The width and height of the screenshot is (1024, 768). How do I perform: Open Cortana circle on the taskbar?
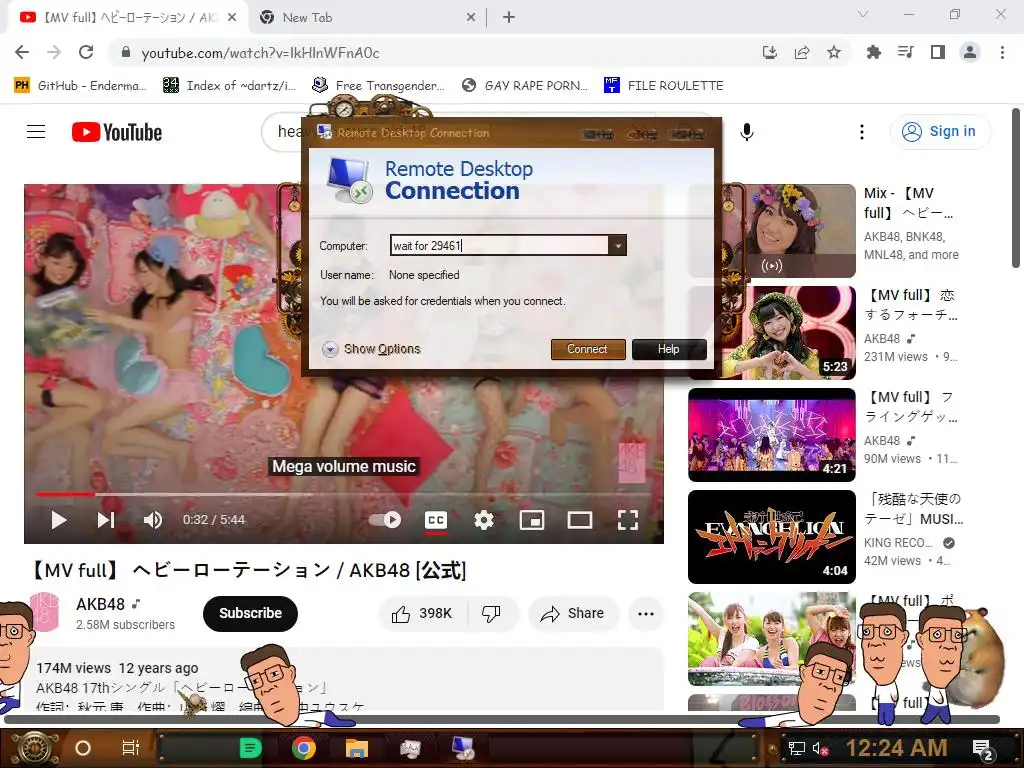83,748
